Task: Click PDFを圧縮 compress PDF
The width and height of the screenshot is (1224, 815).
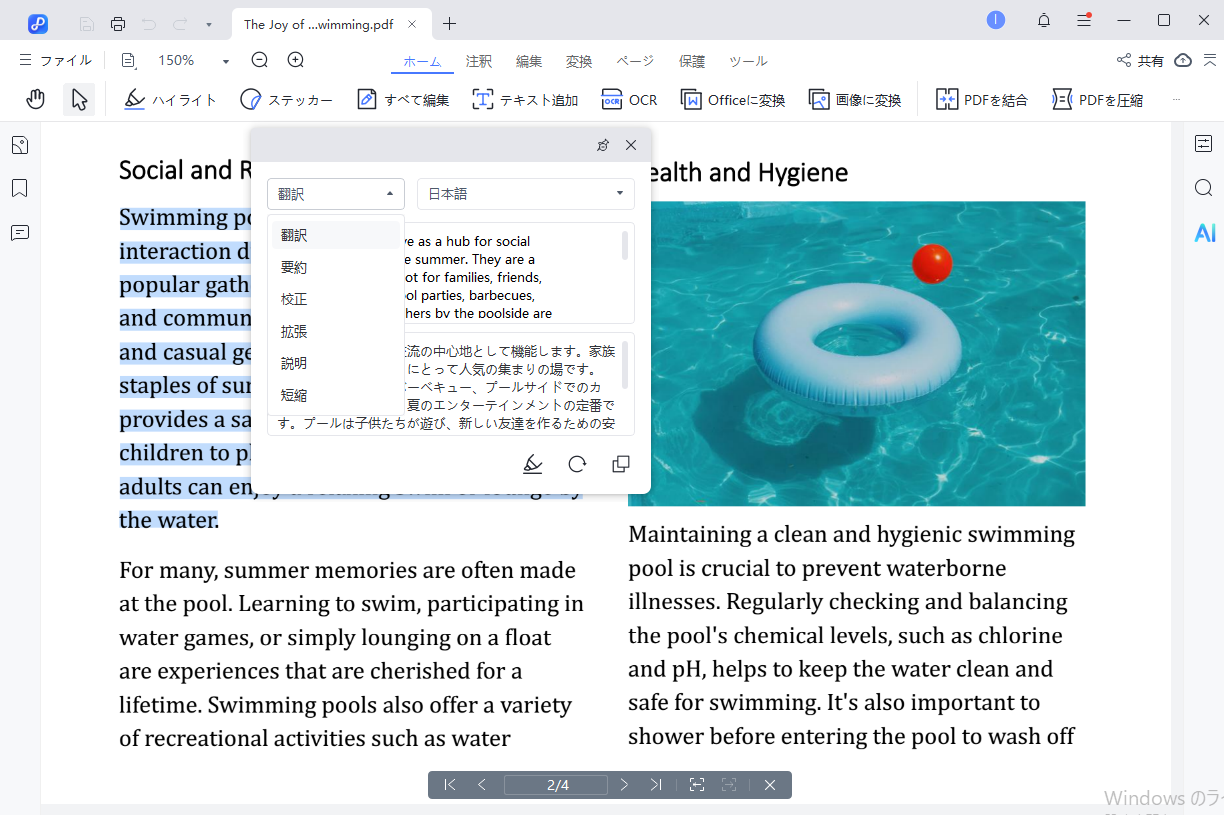Action: tap(1097, 100)
